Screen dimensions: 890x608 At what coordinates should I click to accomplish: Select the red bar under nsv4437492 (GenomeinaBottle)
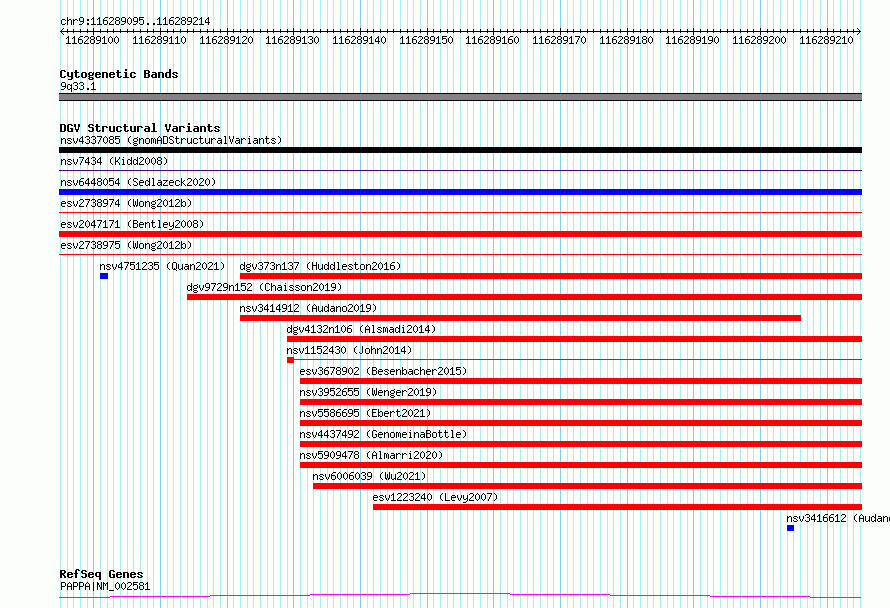click(x=581, y=444)
